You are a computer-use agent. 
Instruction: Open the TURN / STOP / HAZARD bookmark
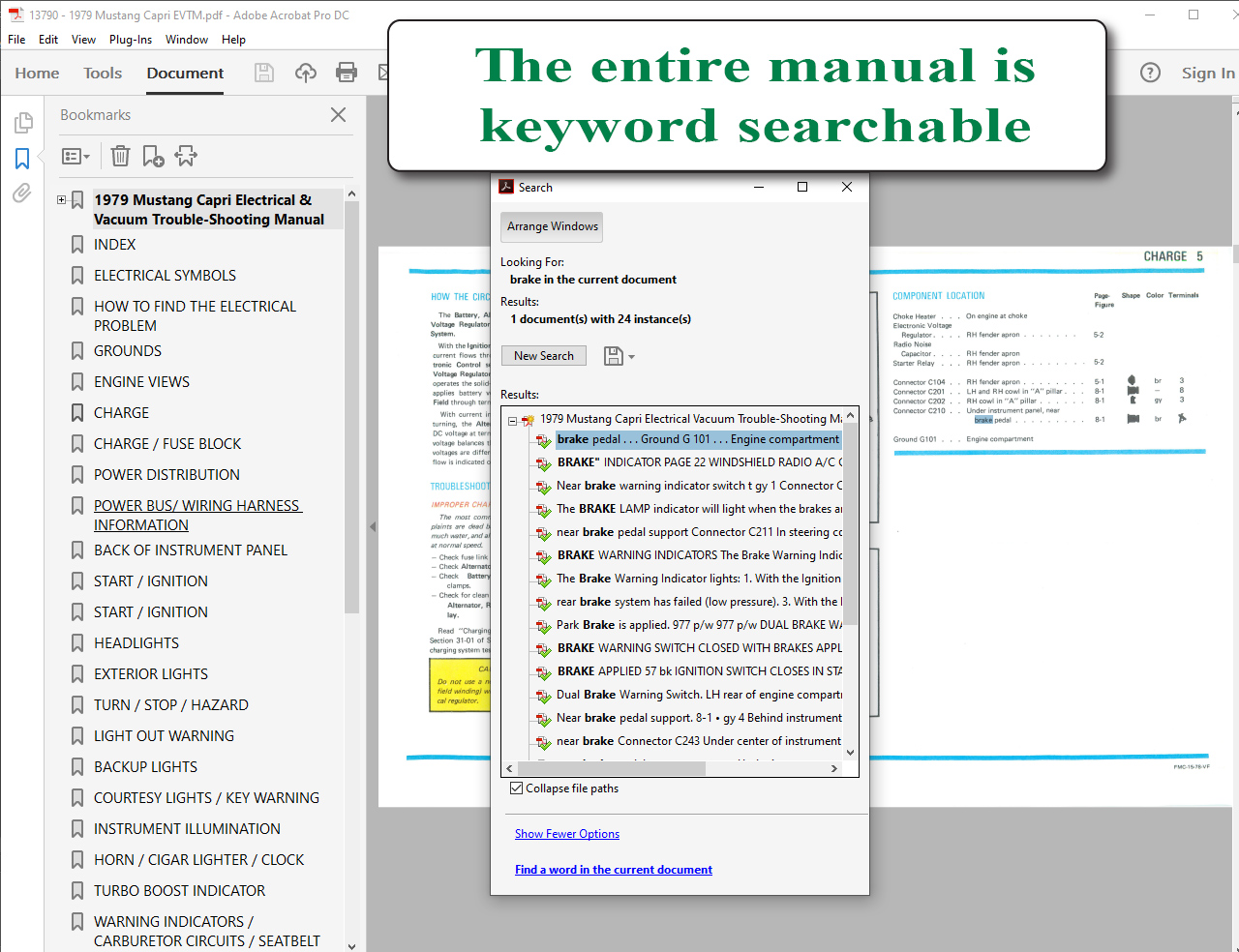171,705
